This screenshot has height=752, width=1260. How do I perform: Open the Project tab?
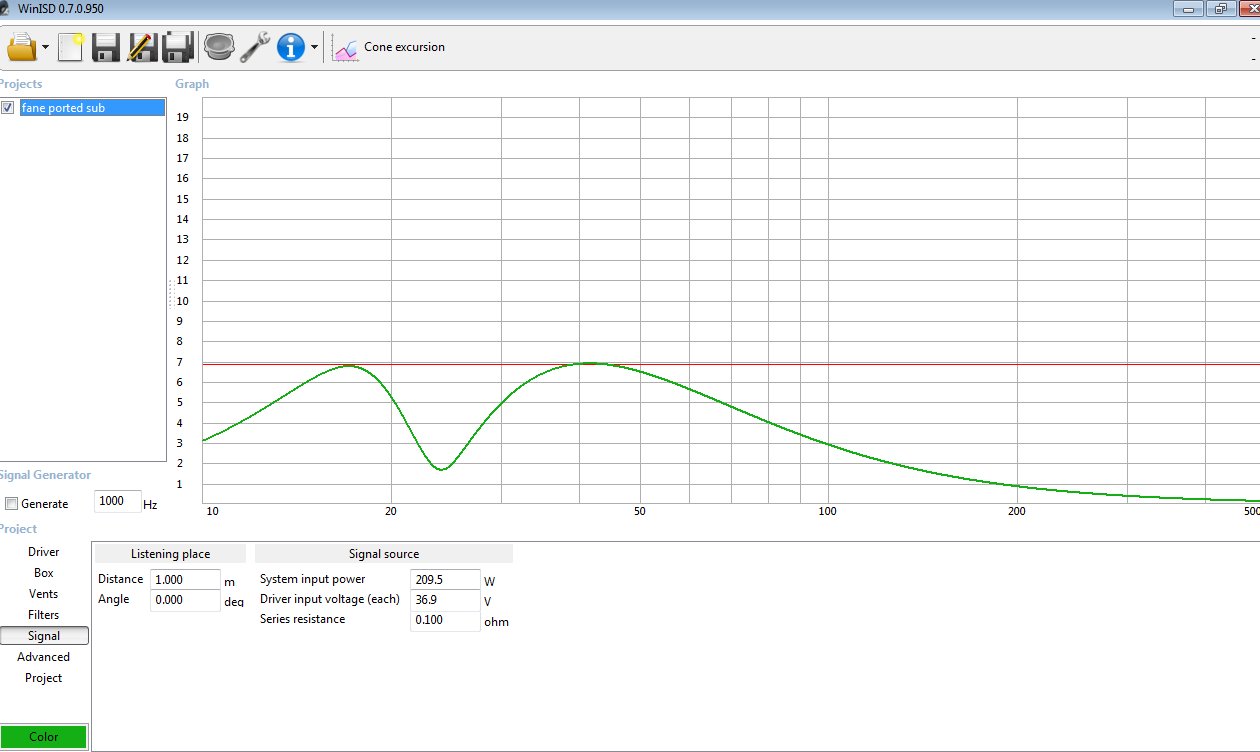(44, 678)
